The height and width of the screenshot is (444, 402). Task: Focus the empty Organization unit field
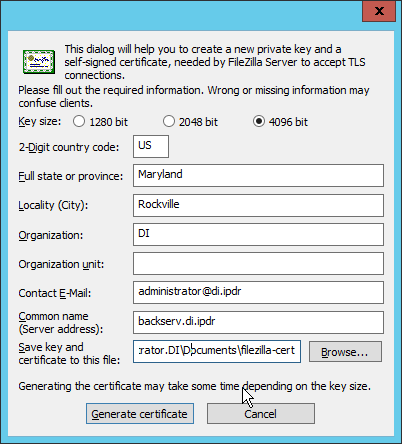tap(258, 264)
